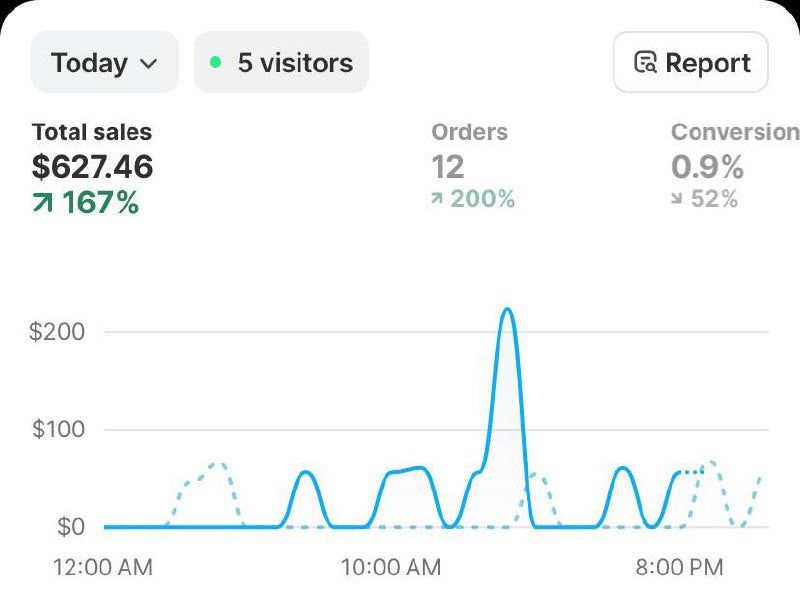Screen dimensions: 800x615
Task: Click the $627.46 total sales value
Action: [92, 167]
